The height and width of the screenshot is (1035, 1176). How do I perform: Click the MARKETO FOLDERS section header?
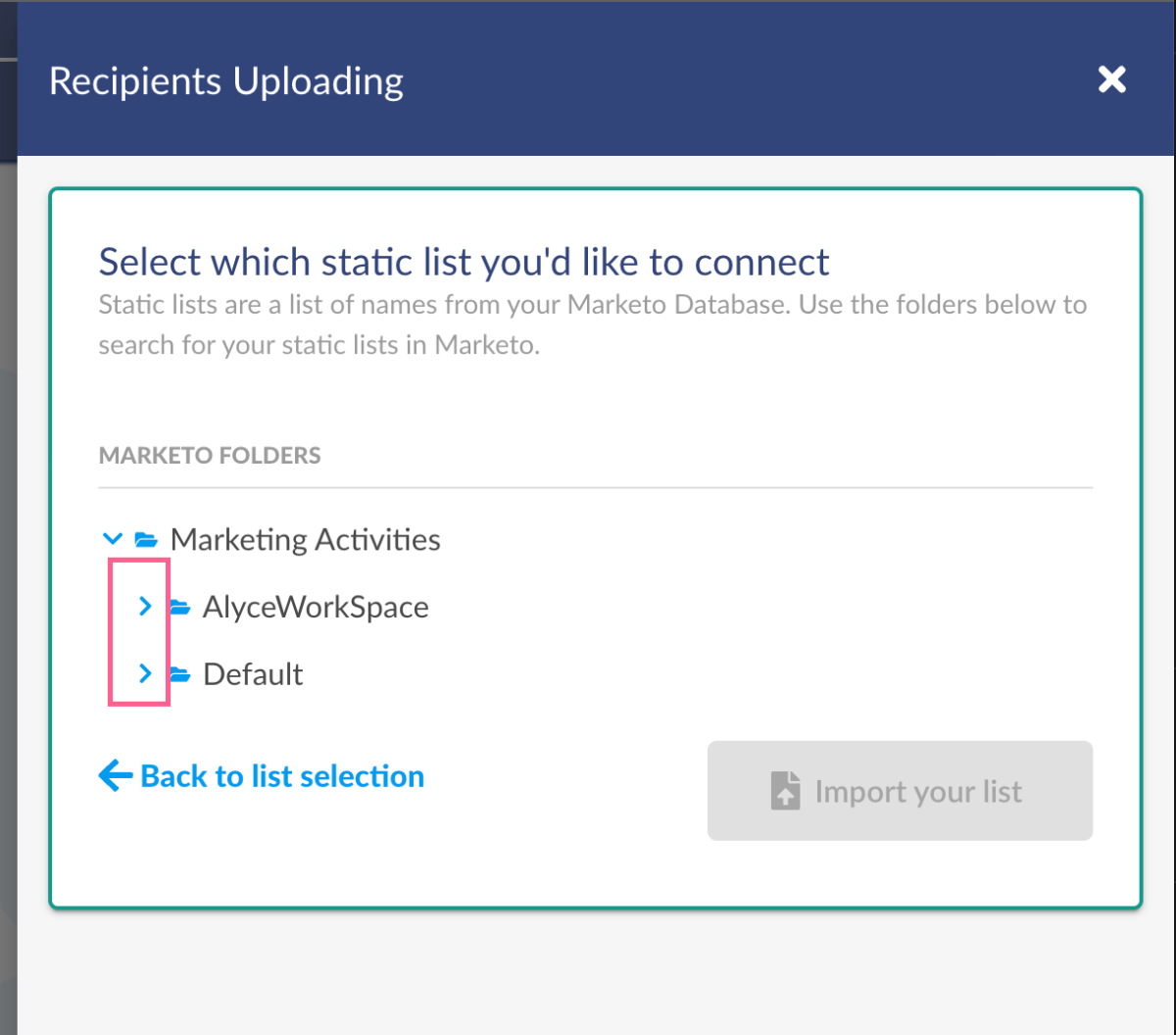pos(210,456)
